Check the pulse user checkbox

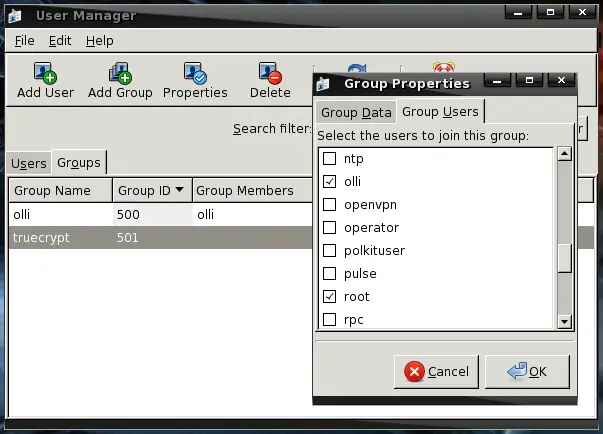point(330,274)
